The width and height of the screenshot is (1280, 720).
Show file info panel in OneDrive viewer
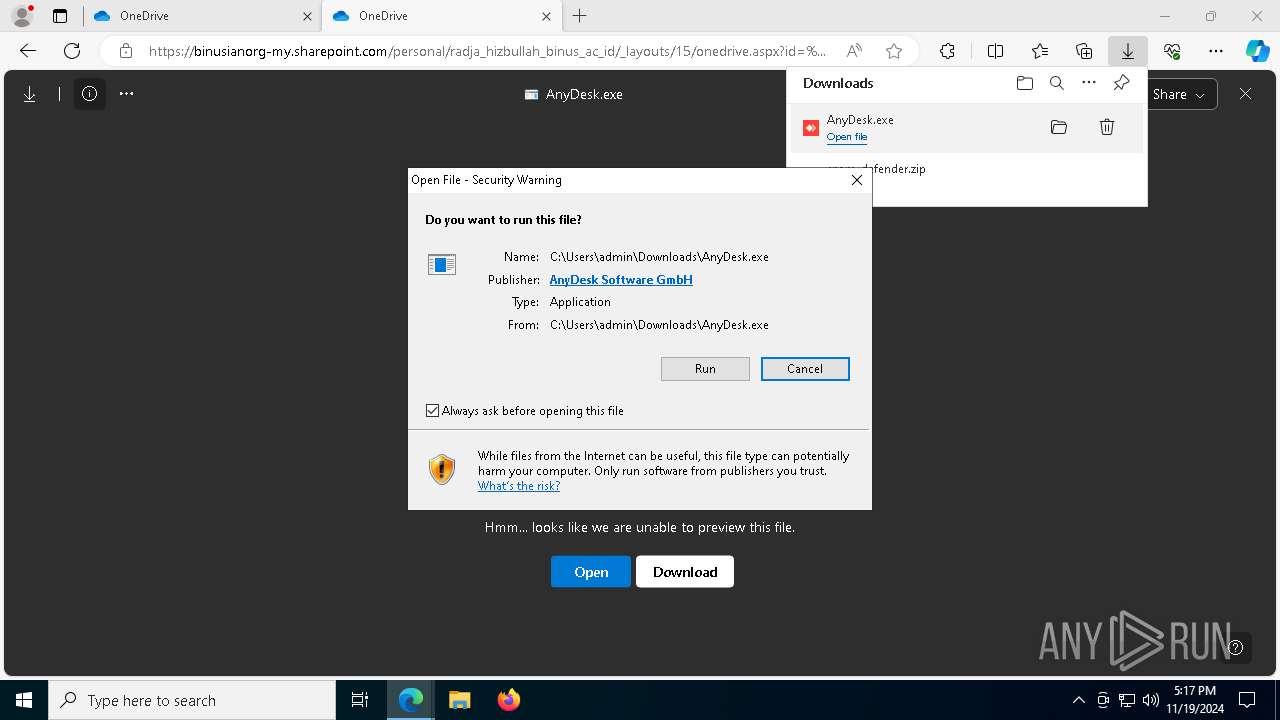point(90,94)
